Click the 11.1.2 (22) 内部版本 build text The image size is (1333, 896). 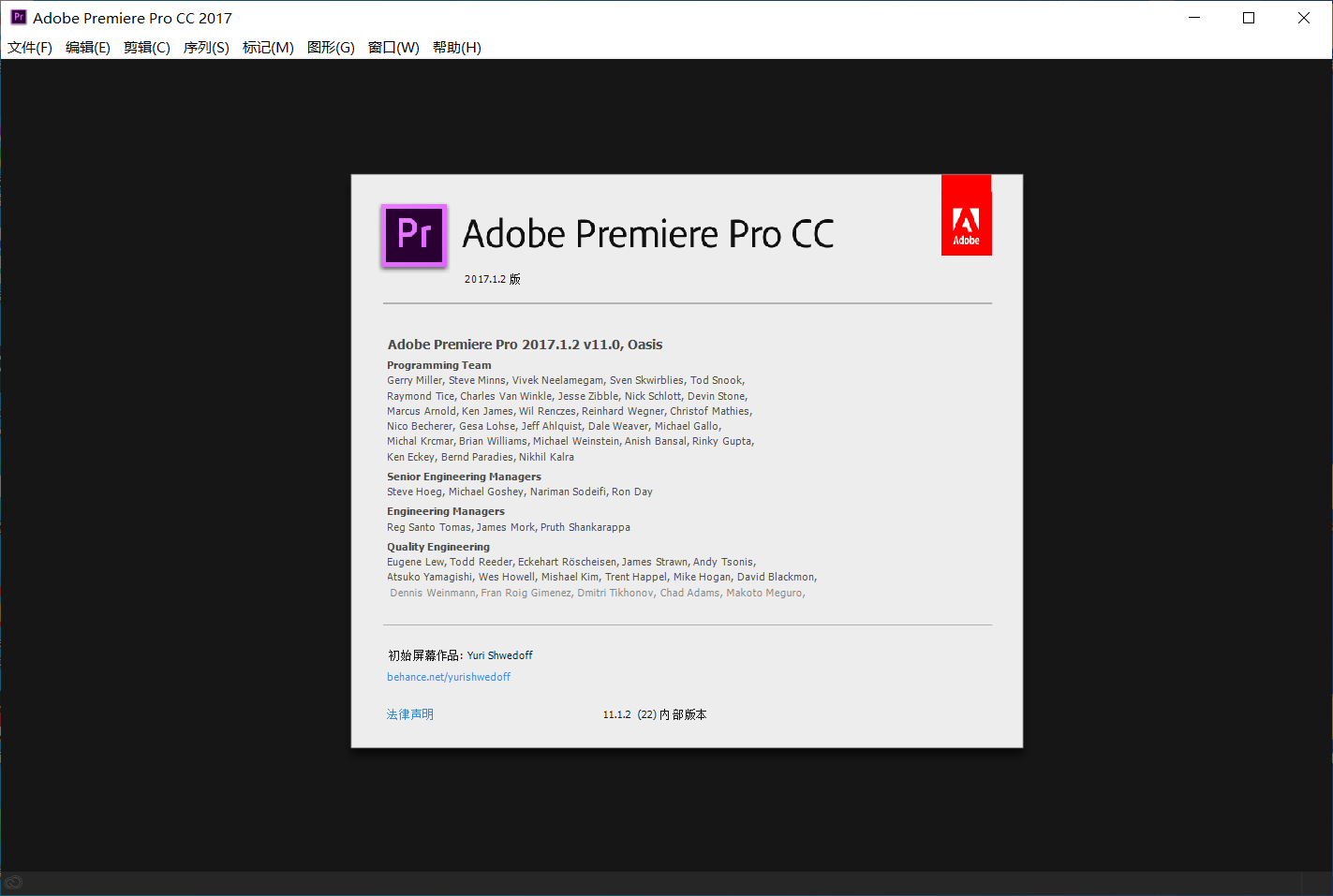click(x=655, y=714)
